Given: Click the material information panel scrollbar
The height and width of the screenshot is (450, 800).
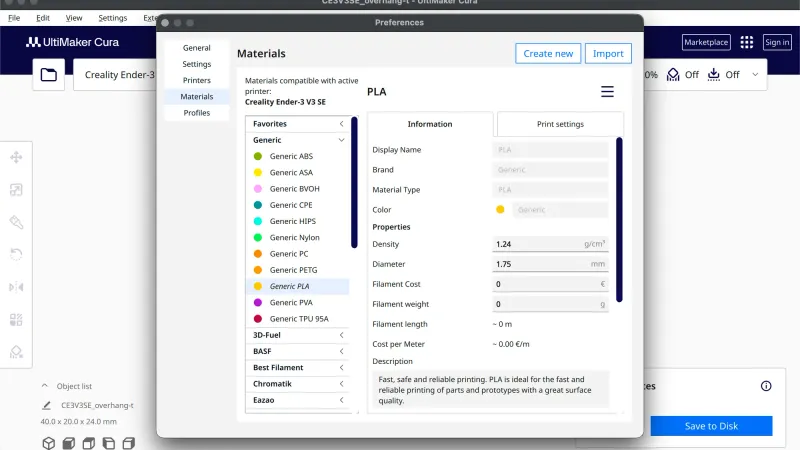Looking at the screenshot, I should click(x=619, y=220).
